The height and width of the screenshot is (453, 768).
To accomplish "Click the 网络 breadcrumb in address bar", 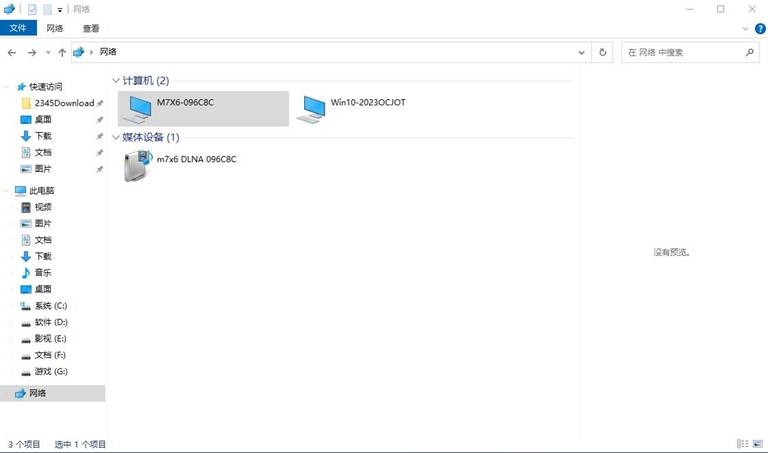I will [x=108, y=52].
